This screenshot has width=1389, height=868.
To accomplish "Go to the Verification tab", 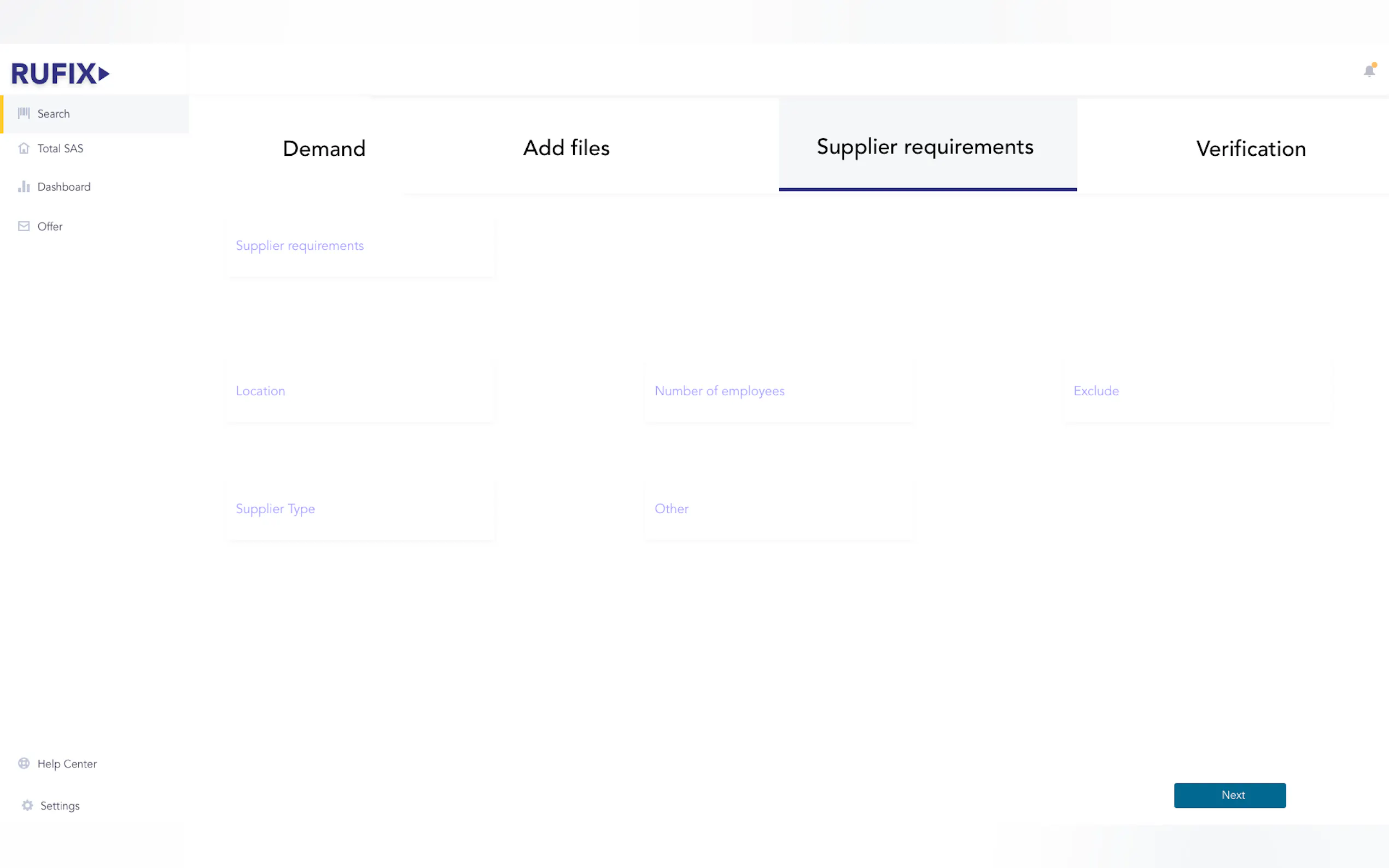I will 1250,149.
